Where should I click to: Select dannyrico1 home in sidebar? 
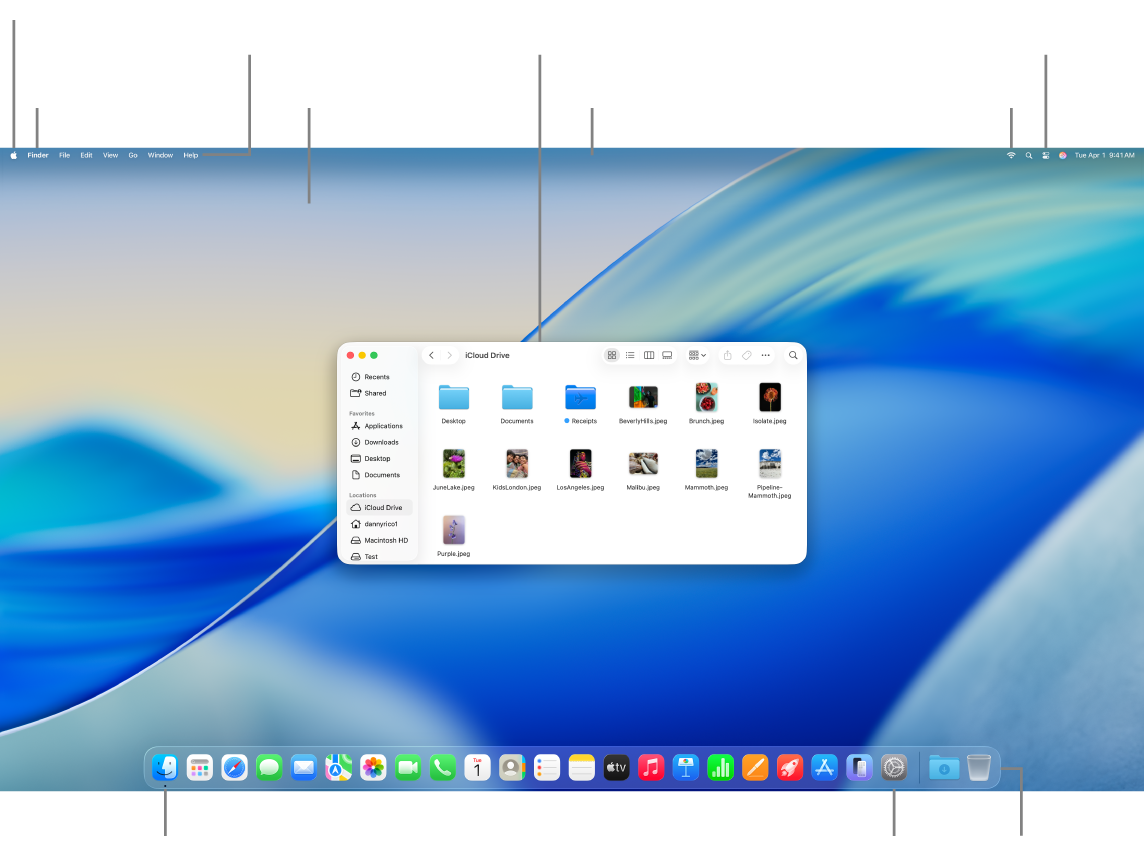coord(379,524)
